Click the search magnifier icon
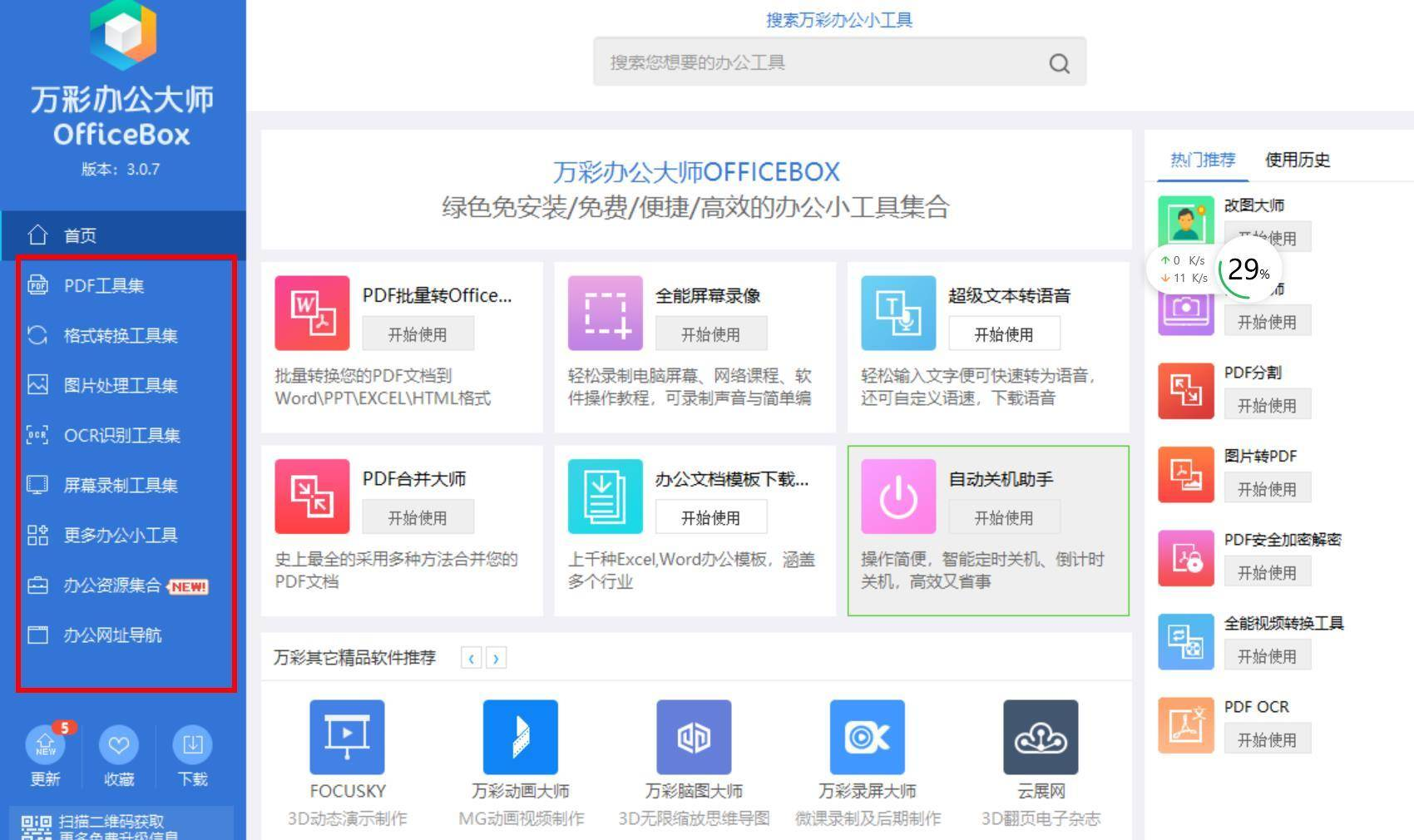The height and width of the screenshot is (840, 1414). pos(1059,63)
